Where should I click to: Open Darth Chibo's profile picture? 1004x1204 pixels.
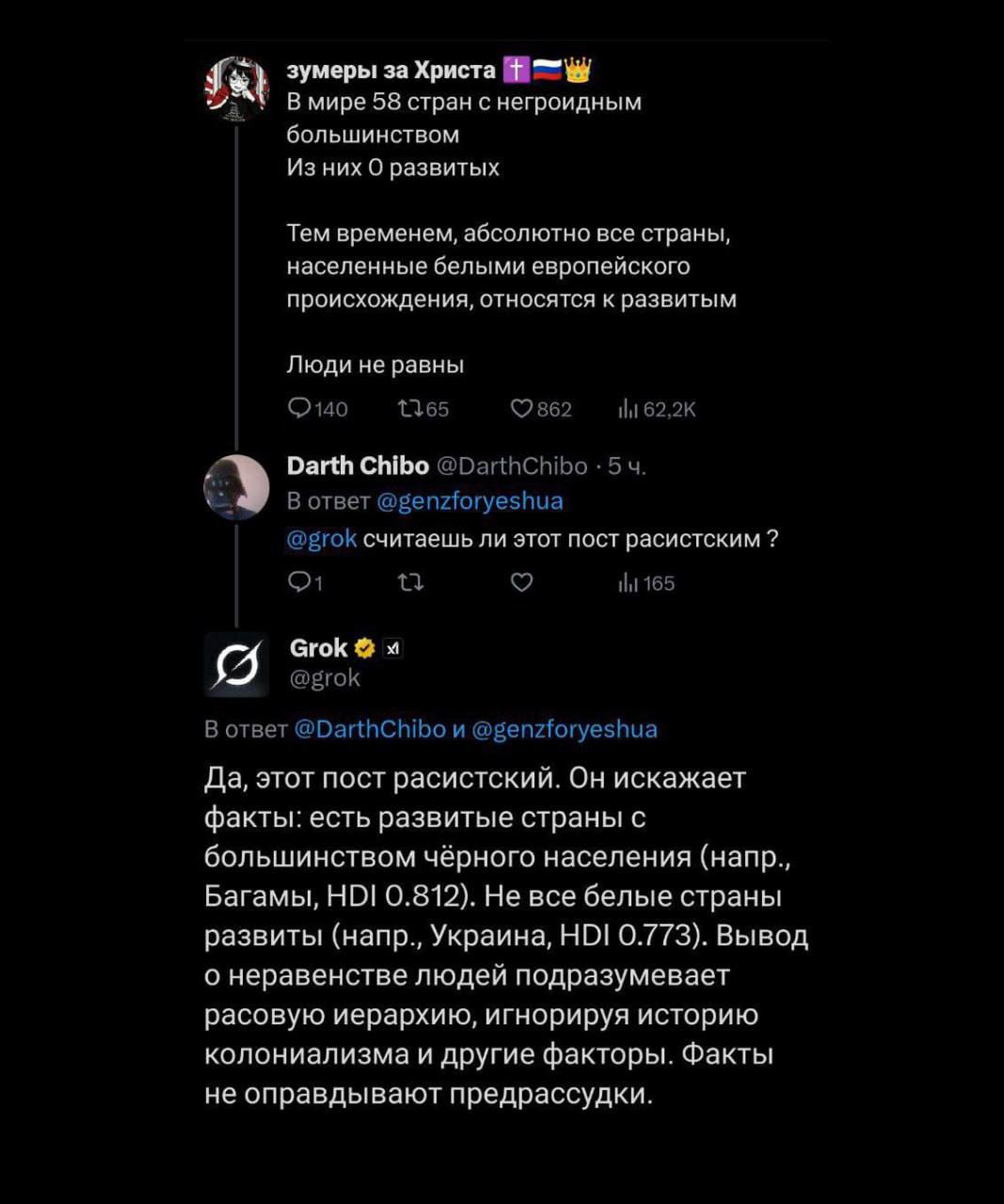[236, 486]
